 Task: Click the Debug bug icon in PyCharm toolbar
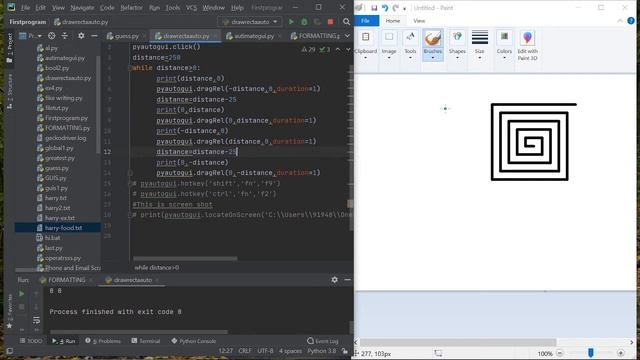[x=304, y=22]
